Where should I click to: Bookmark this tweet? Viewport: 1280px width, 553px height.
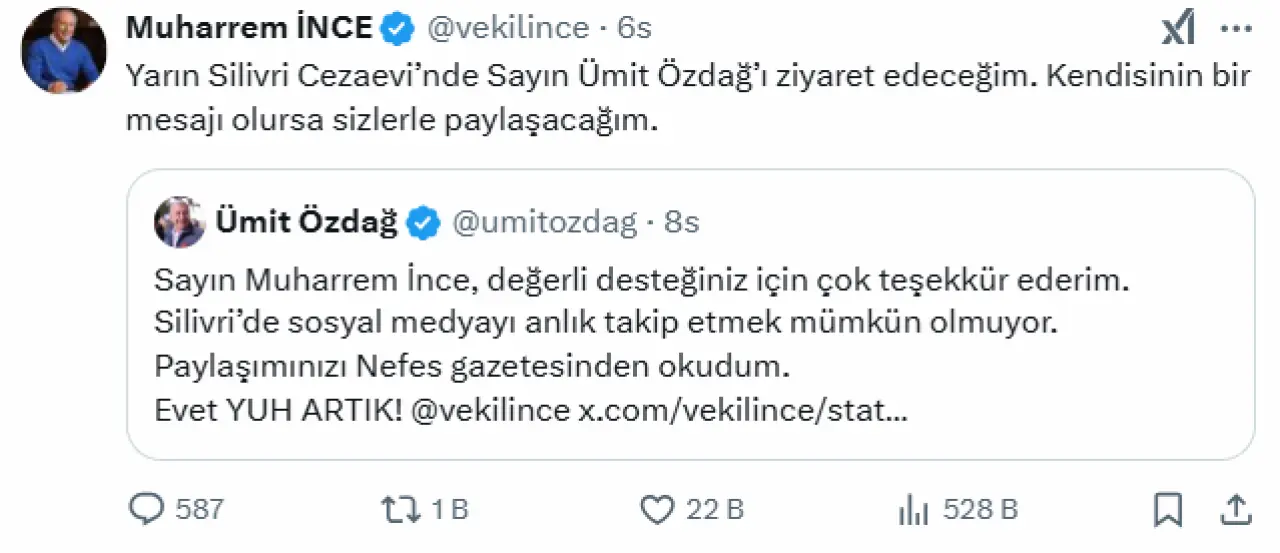click(x=1167, y=510)
